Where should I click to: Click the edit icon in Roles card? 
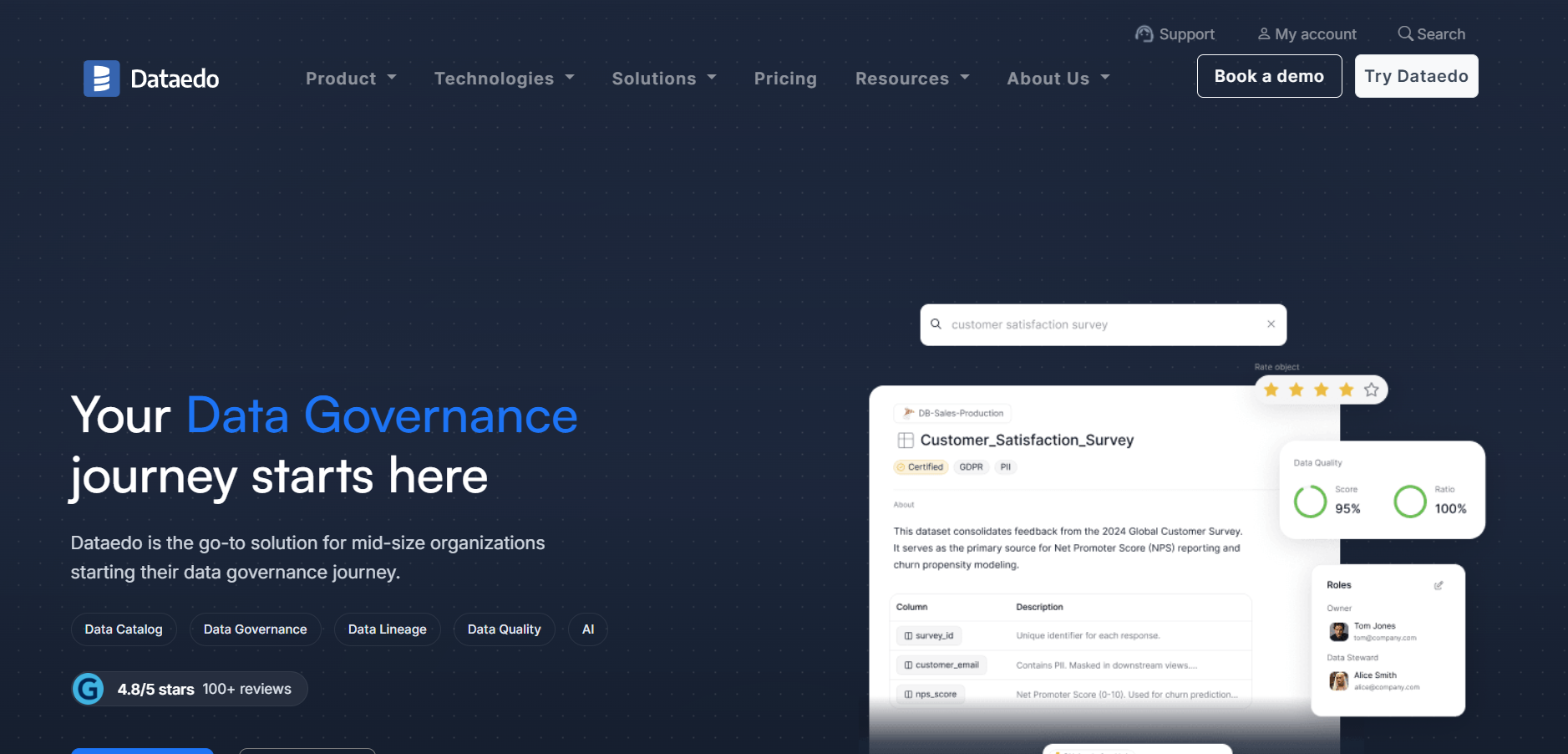pyautogui.click(x=1439, y=585)
